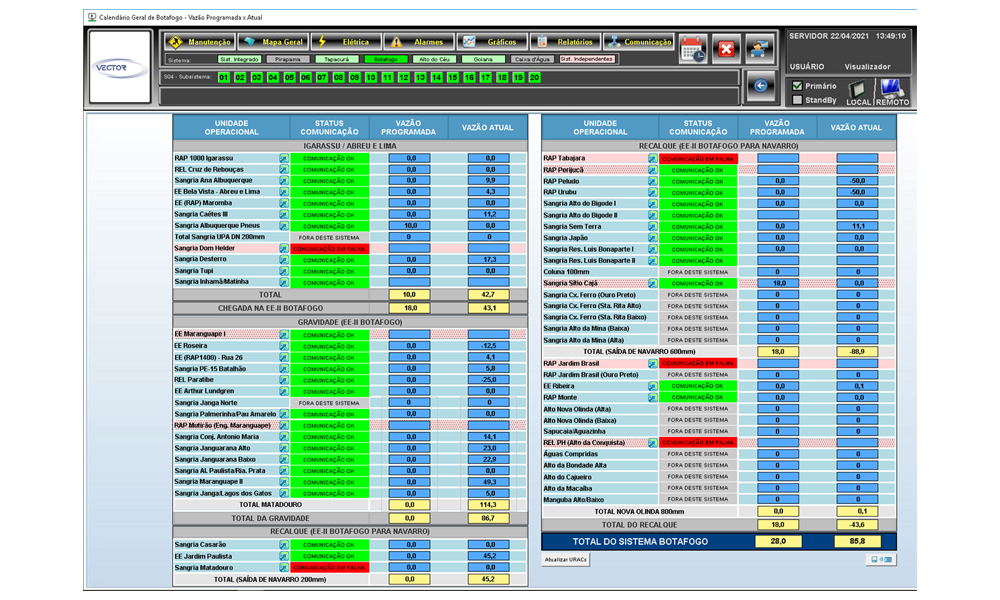Screen dimensions: 1000x600
Task: Toggle the Primário checkbox
Action: [797, 86]
